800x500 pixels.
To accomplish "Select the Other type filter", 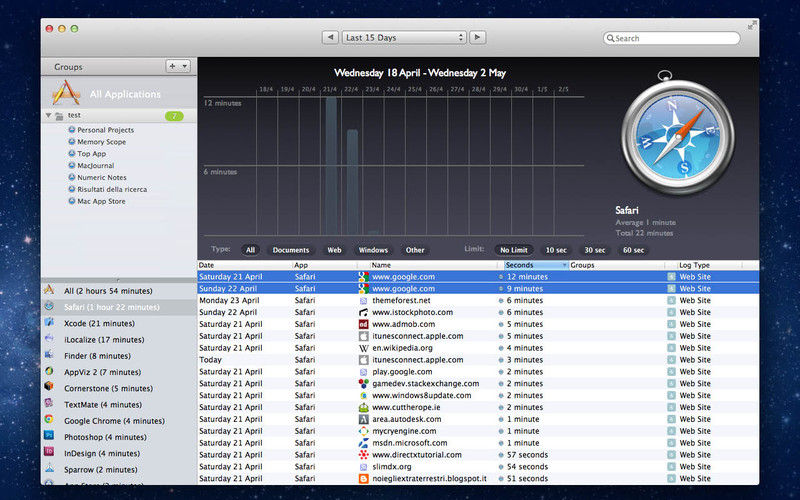I will (415, 250).
